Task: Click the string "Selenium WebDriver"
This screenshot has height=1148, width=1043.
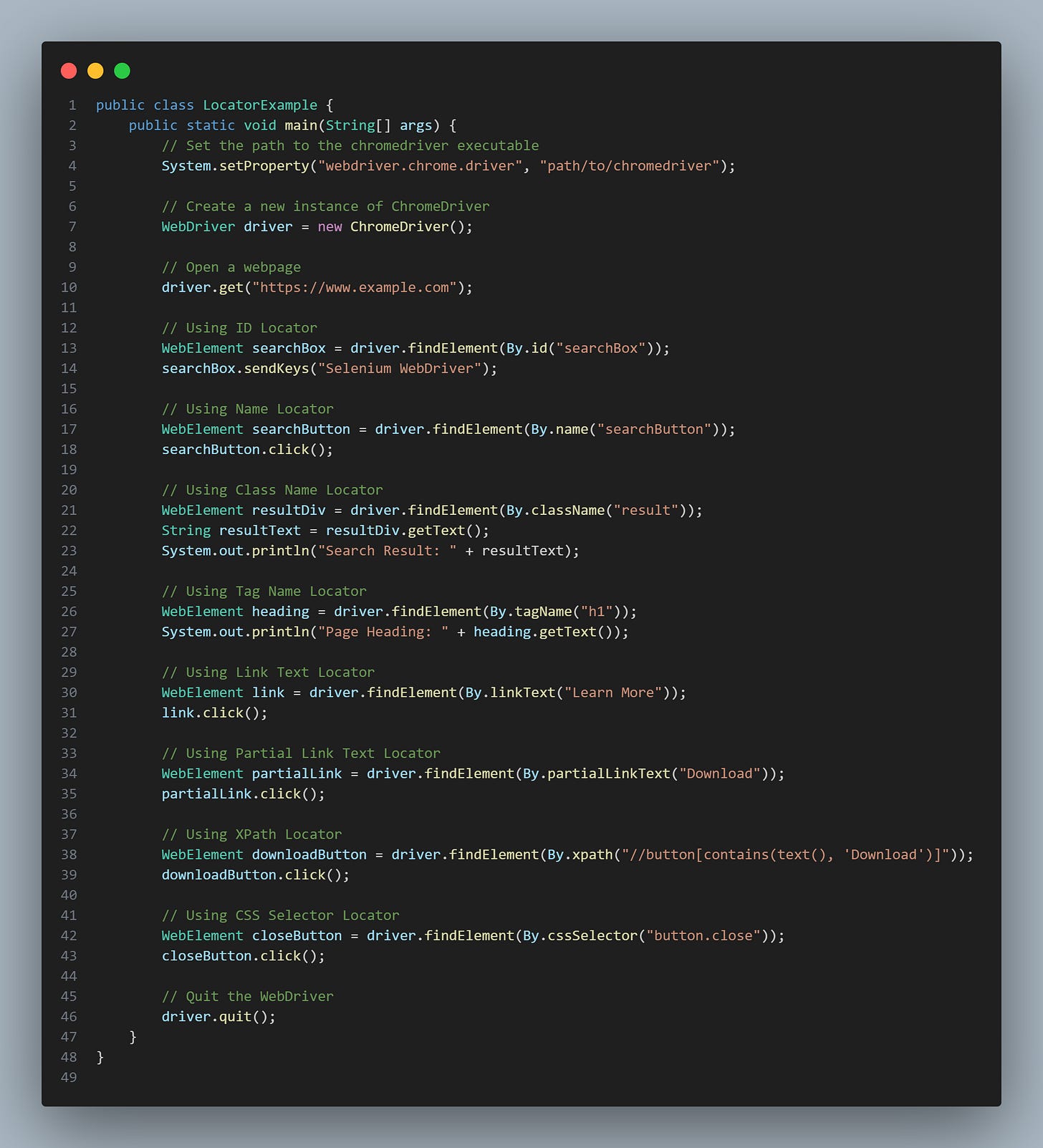Action: [x=400, y=368]
